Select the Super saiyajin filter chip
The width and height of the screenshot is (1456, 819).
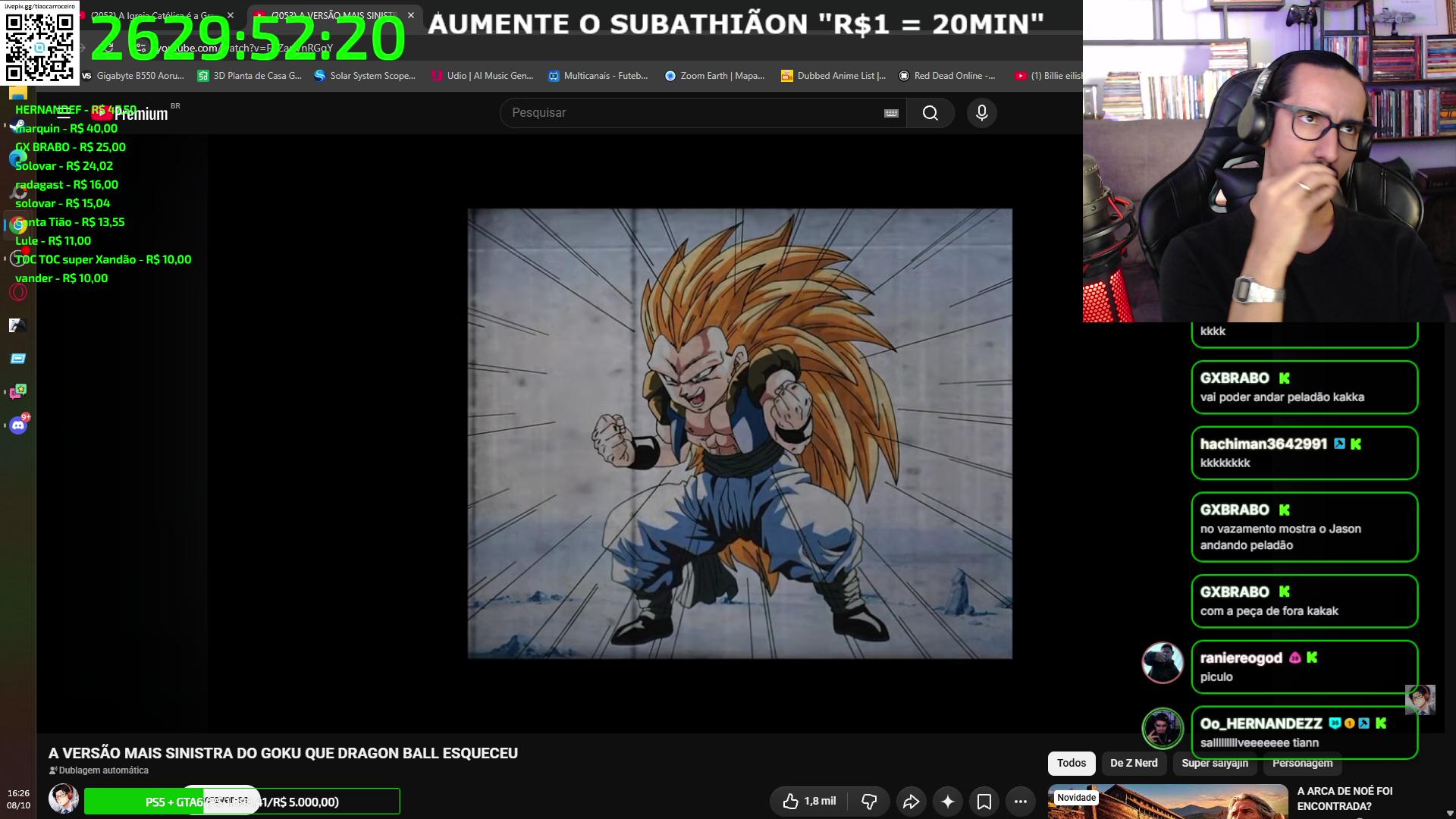pyautogui.click(x=1215, y=763)
